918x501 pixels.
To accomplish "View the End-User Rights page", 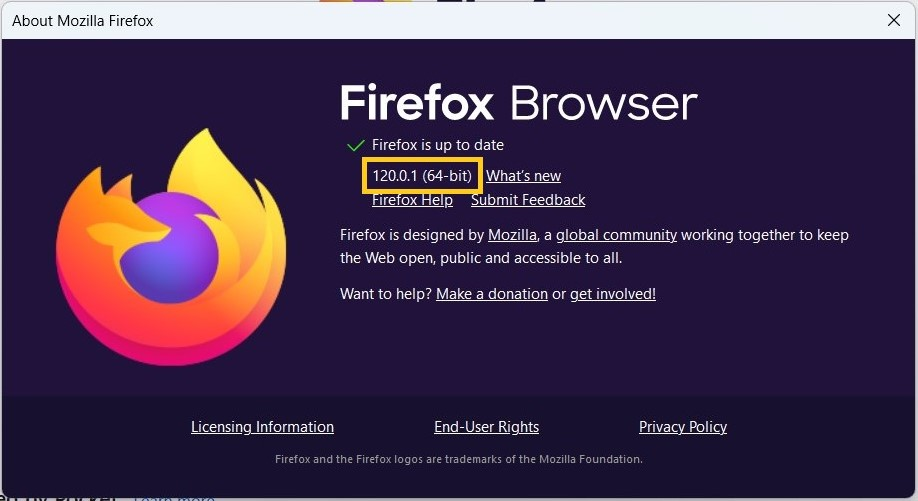I will click(x=486, y=427).
